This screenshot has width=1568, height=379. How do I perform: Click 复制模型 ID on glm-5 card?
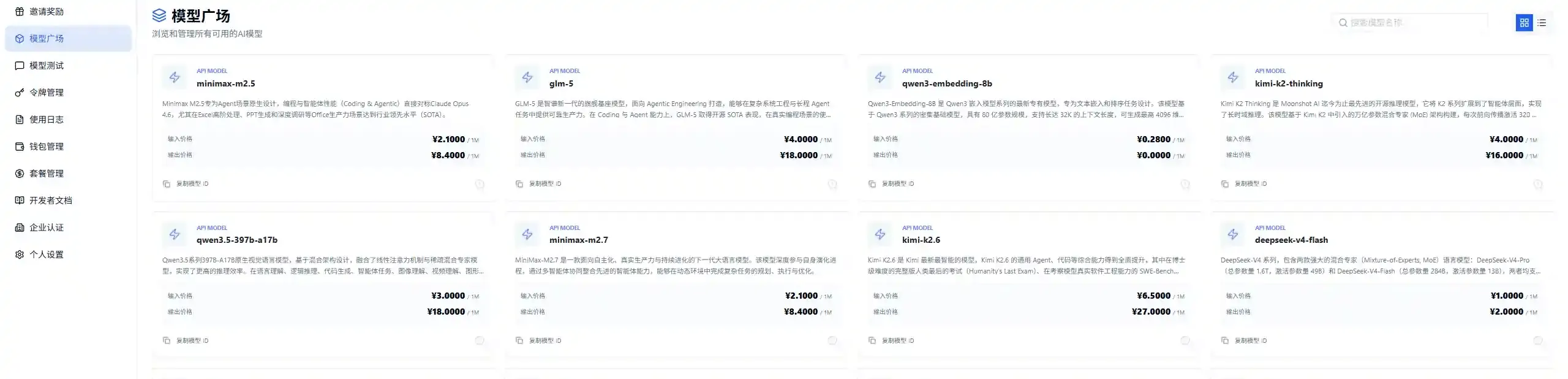545,184
